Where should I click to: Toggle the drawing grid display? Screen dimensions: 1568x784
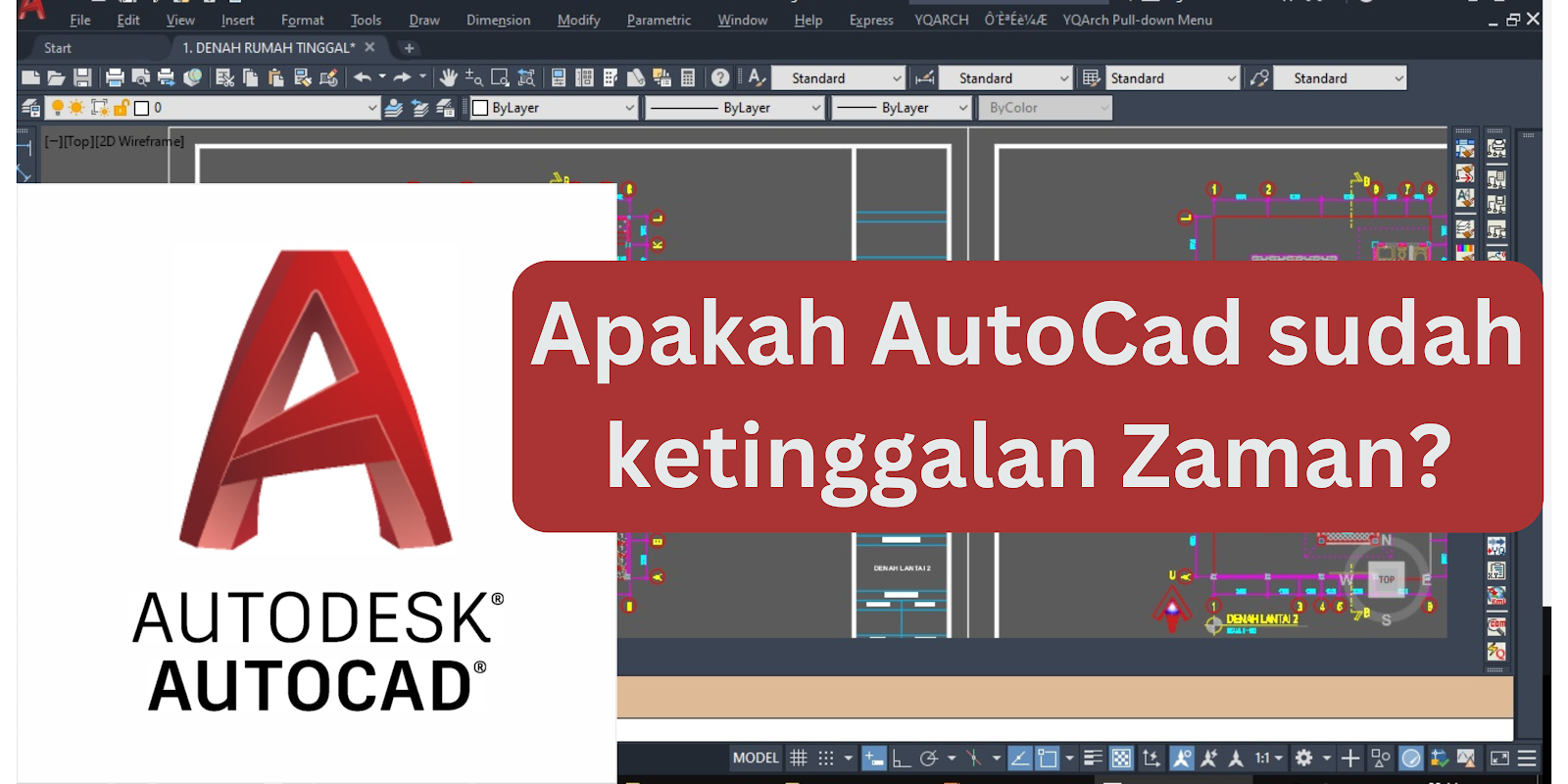(x=799, y=758)
